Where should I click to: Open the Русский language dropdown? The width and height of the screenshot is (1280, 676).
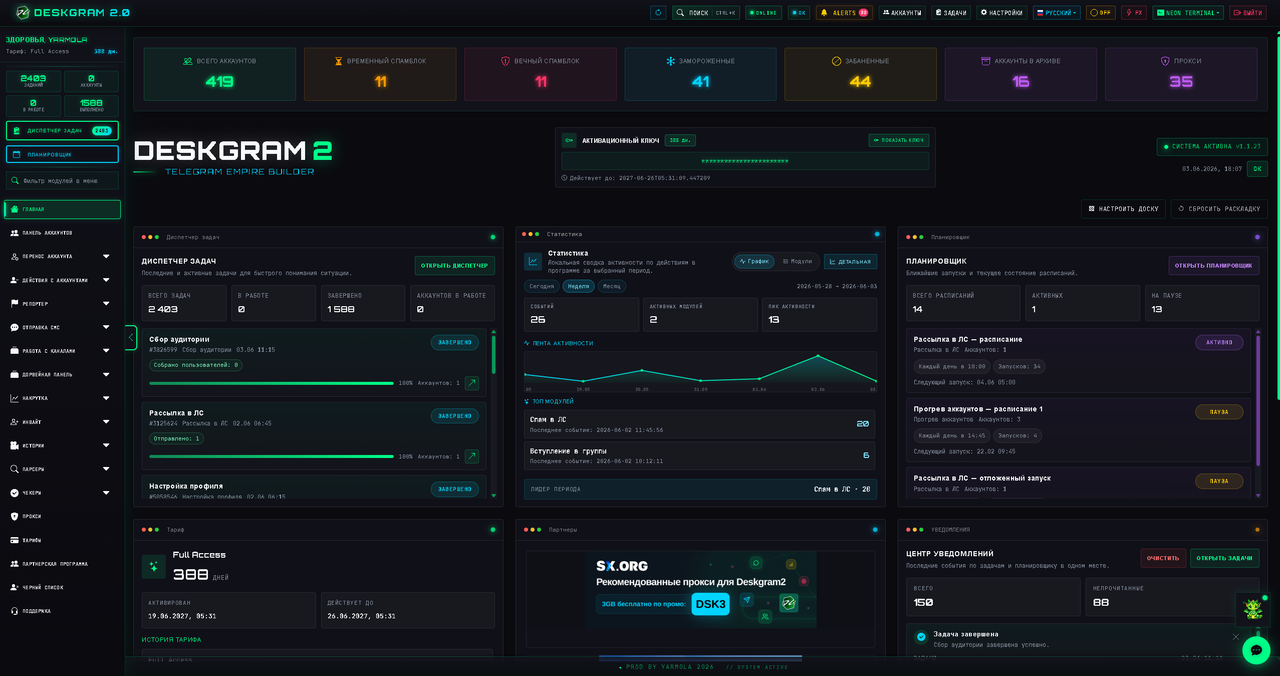point(1056,13)
